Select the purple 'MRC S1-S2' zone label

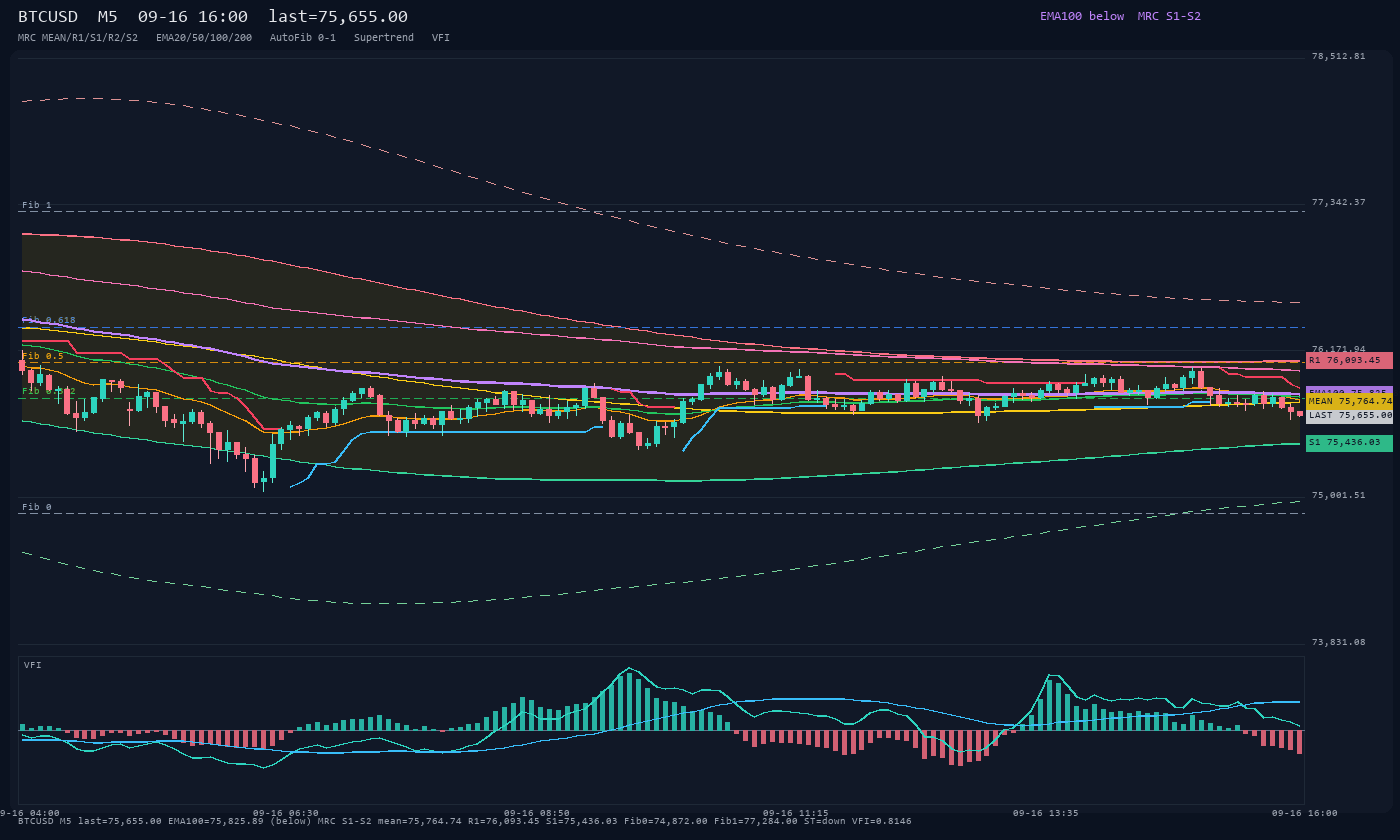1169,16
